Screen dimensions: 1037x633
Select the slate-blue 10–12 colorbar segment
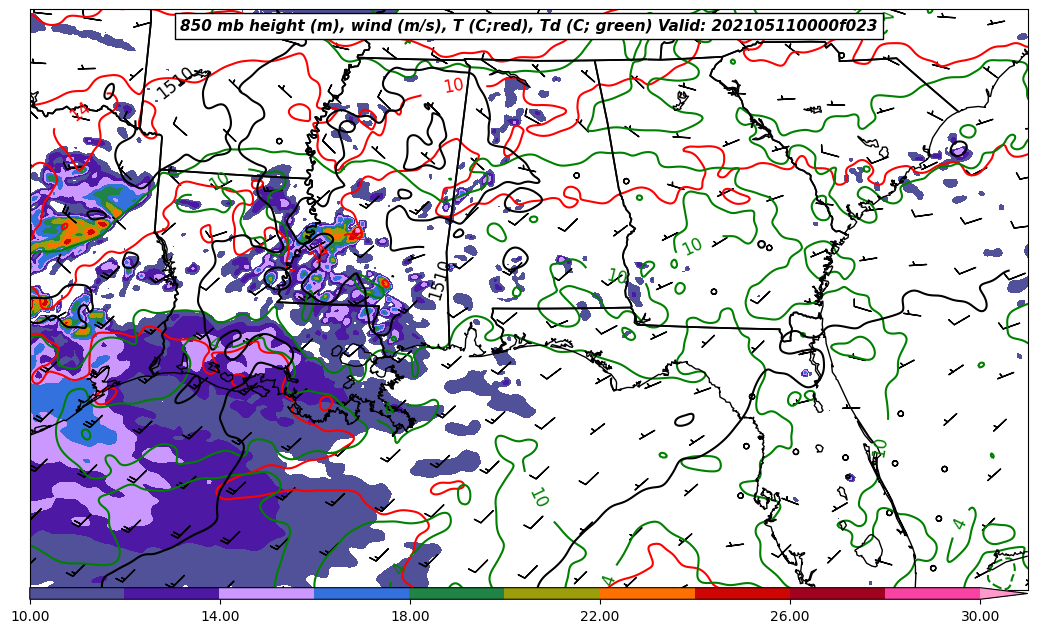tap(77, 593)
